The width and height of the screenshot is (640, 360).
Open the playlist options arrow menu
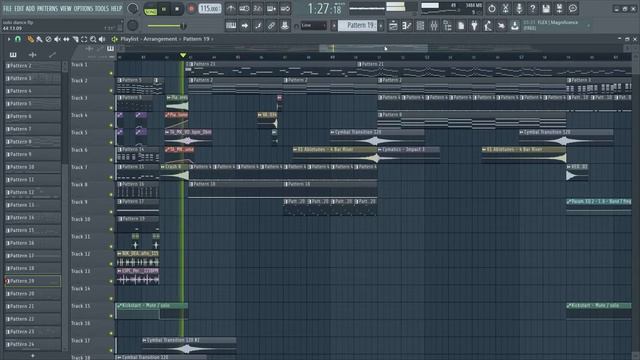click(9, 39)
